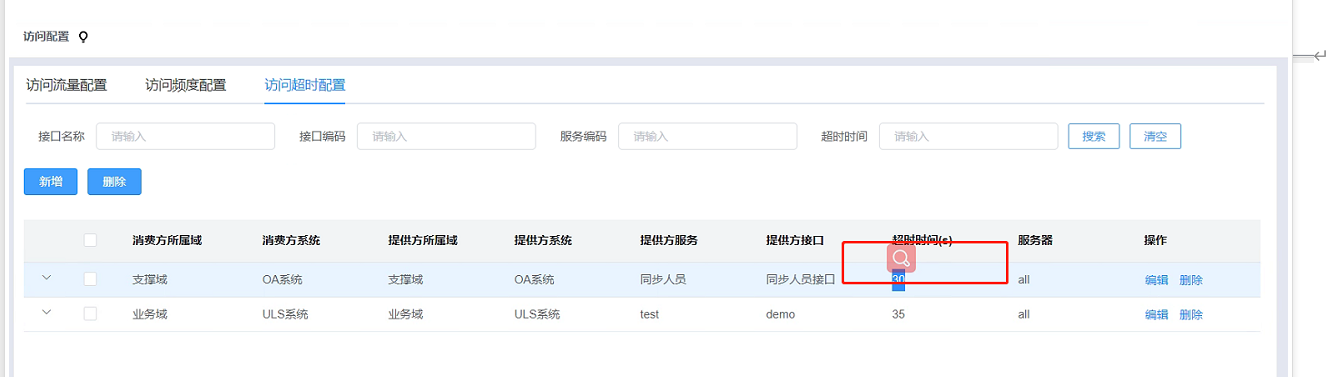Screen dimensions: 1332x377
Task: Expand the 业务域 row chevron
Action: point(46,313)
